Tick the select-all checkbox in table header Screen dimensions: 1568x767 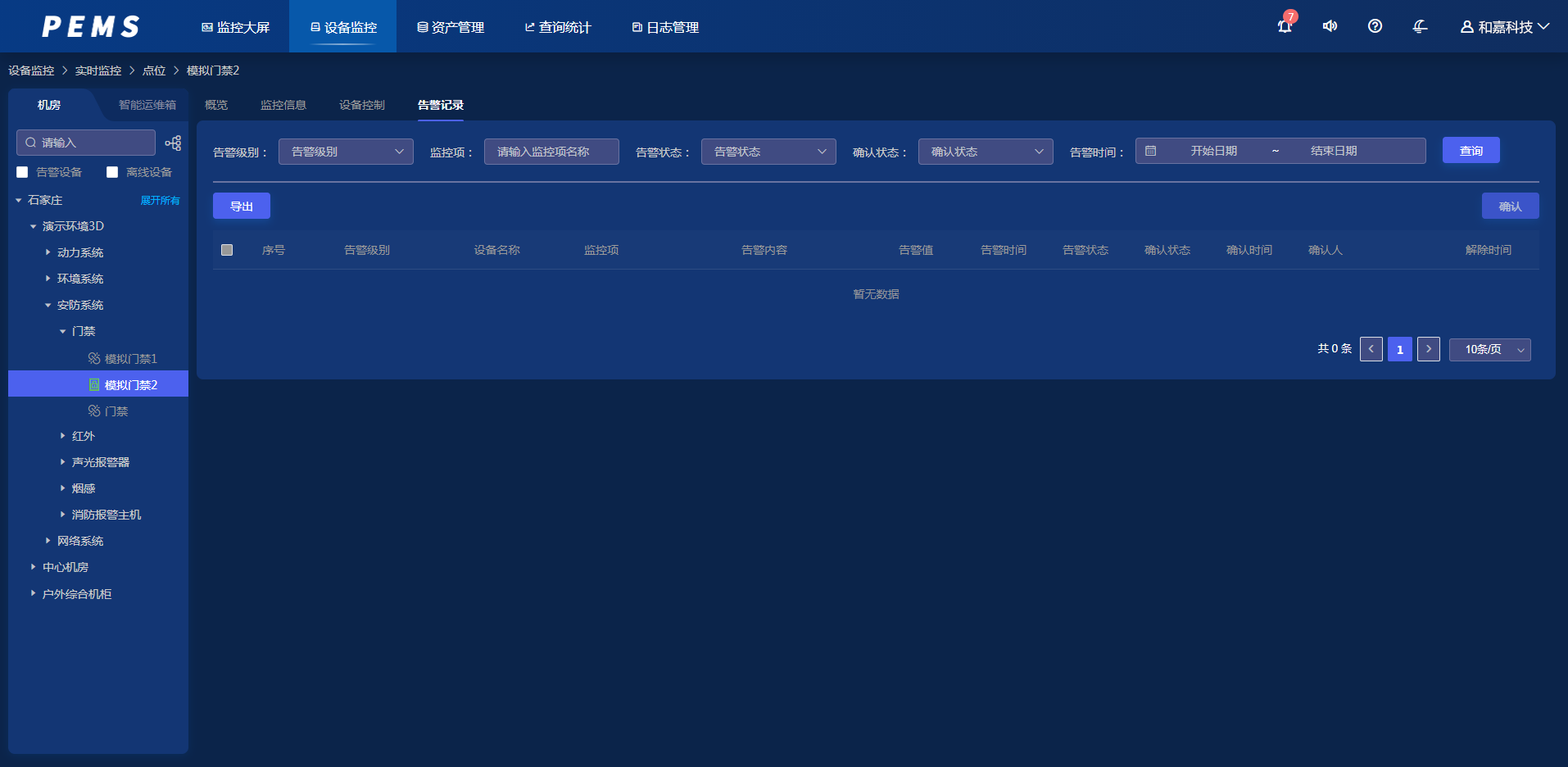tap(227, 250)
